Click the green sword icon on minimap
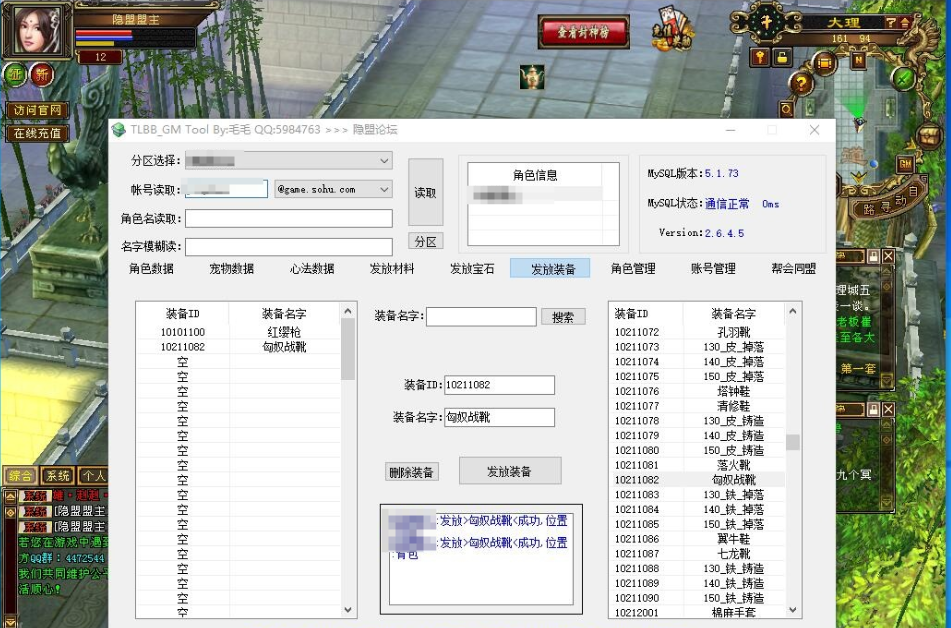 [904, 77]
